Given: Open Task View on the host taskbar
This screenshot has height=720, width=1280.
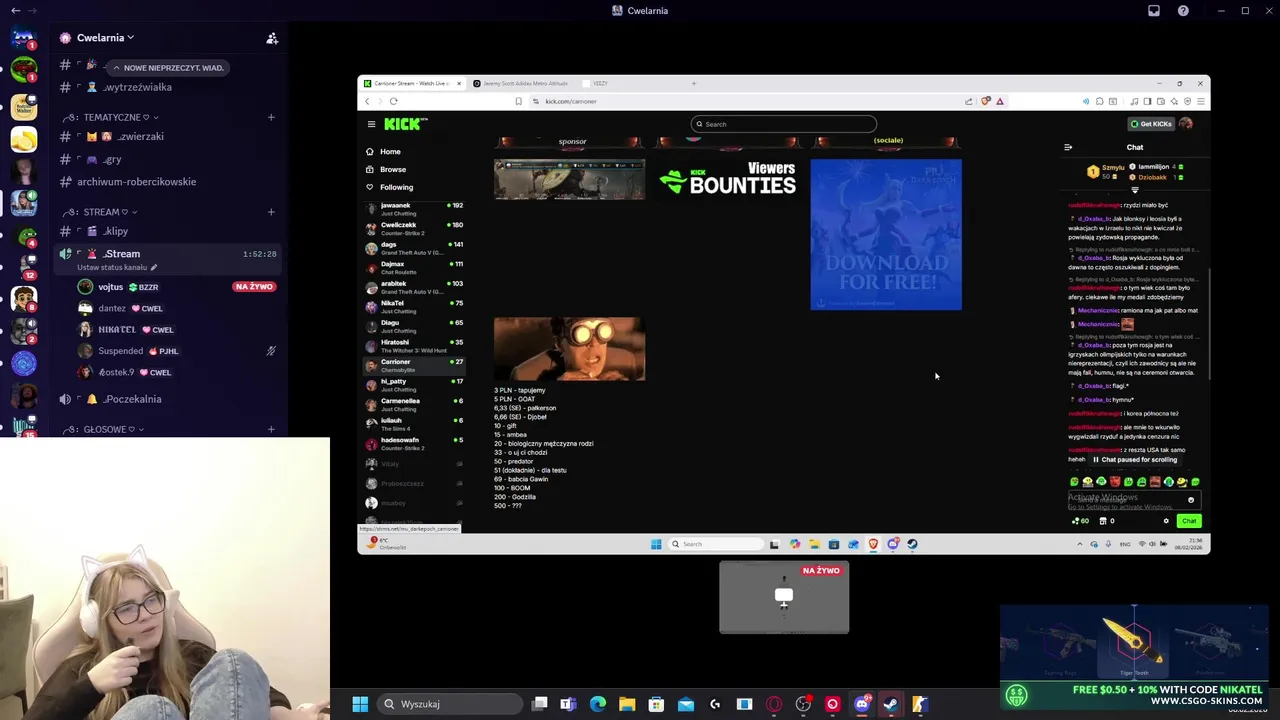Looking at the screenshot, I should point(540,704).
